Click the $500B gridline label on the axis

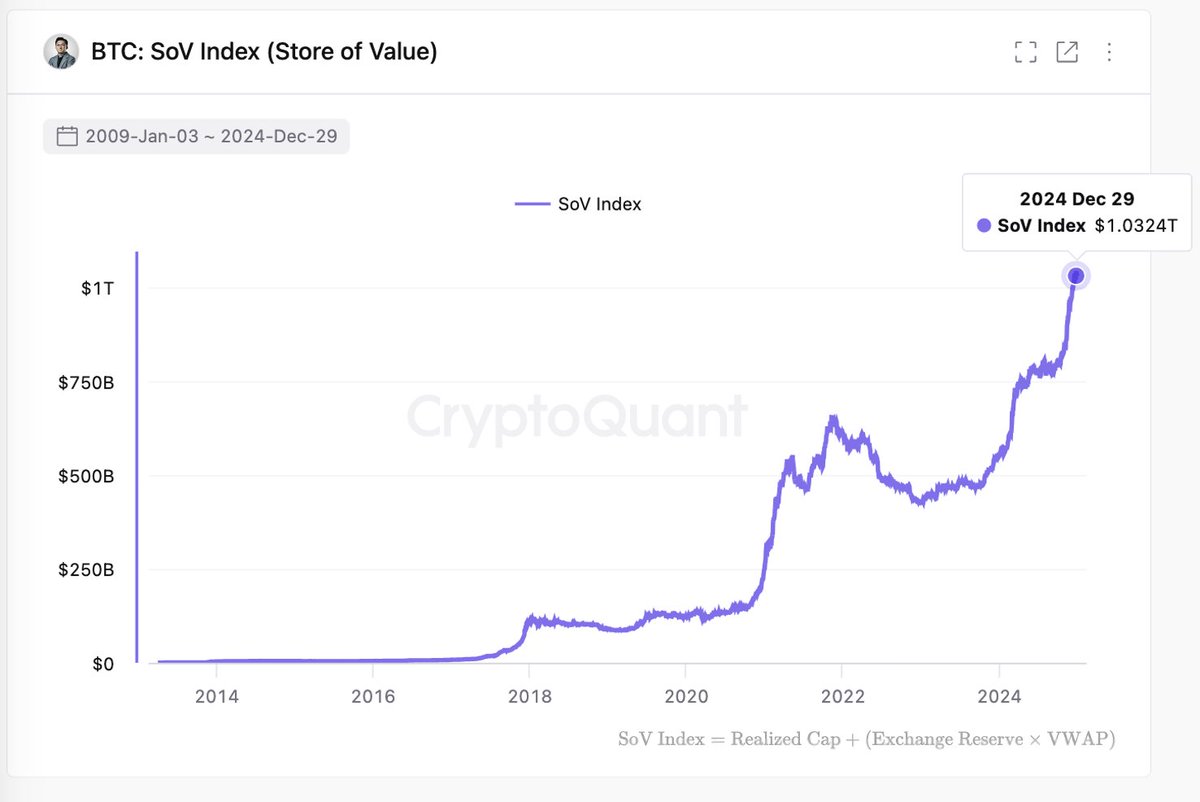pyautogui.click(x=87, y=477)
